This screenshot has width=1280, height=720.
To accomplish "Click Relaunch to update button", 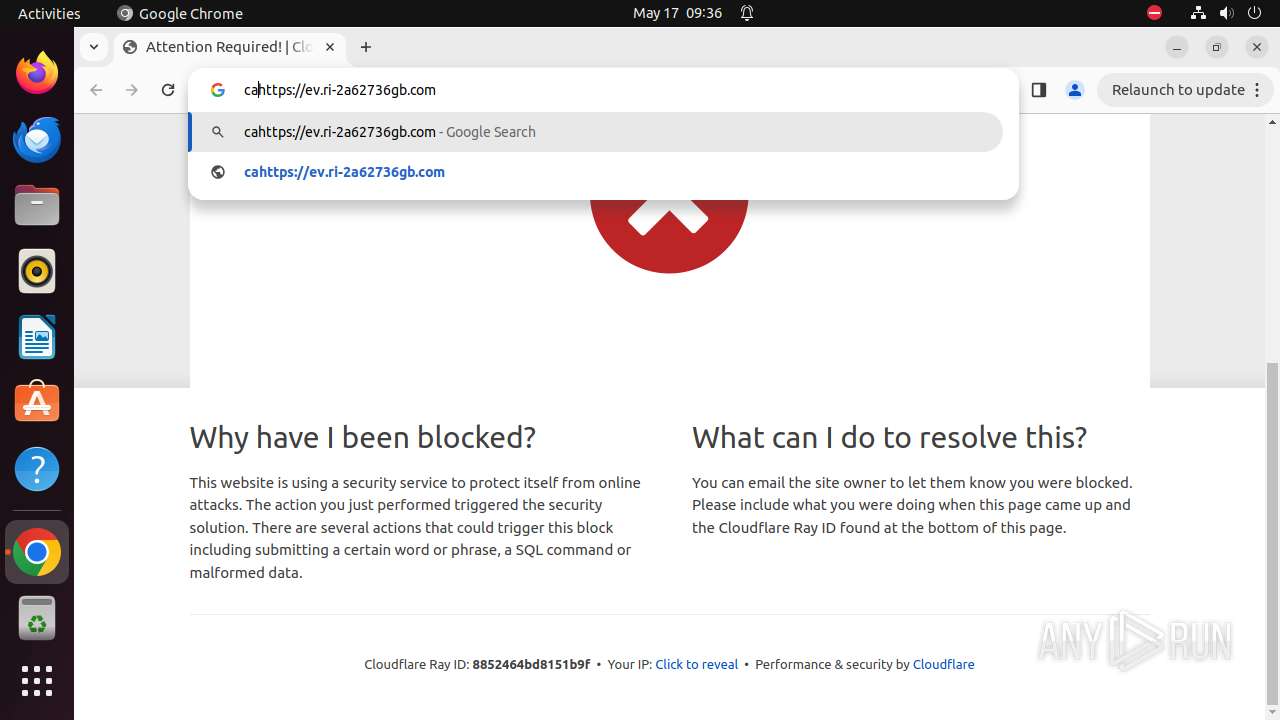I will point(1178,90).
